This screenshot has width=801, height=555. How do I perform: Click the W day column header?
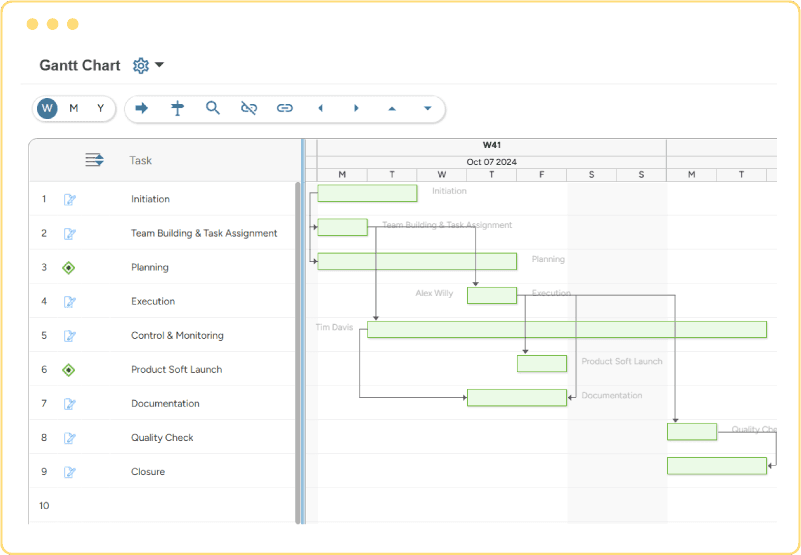[x=442, y=175]
